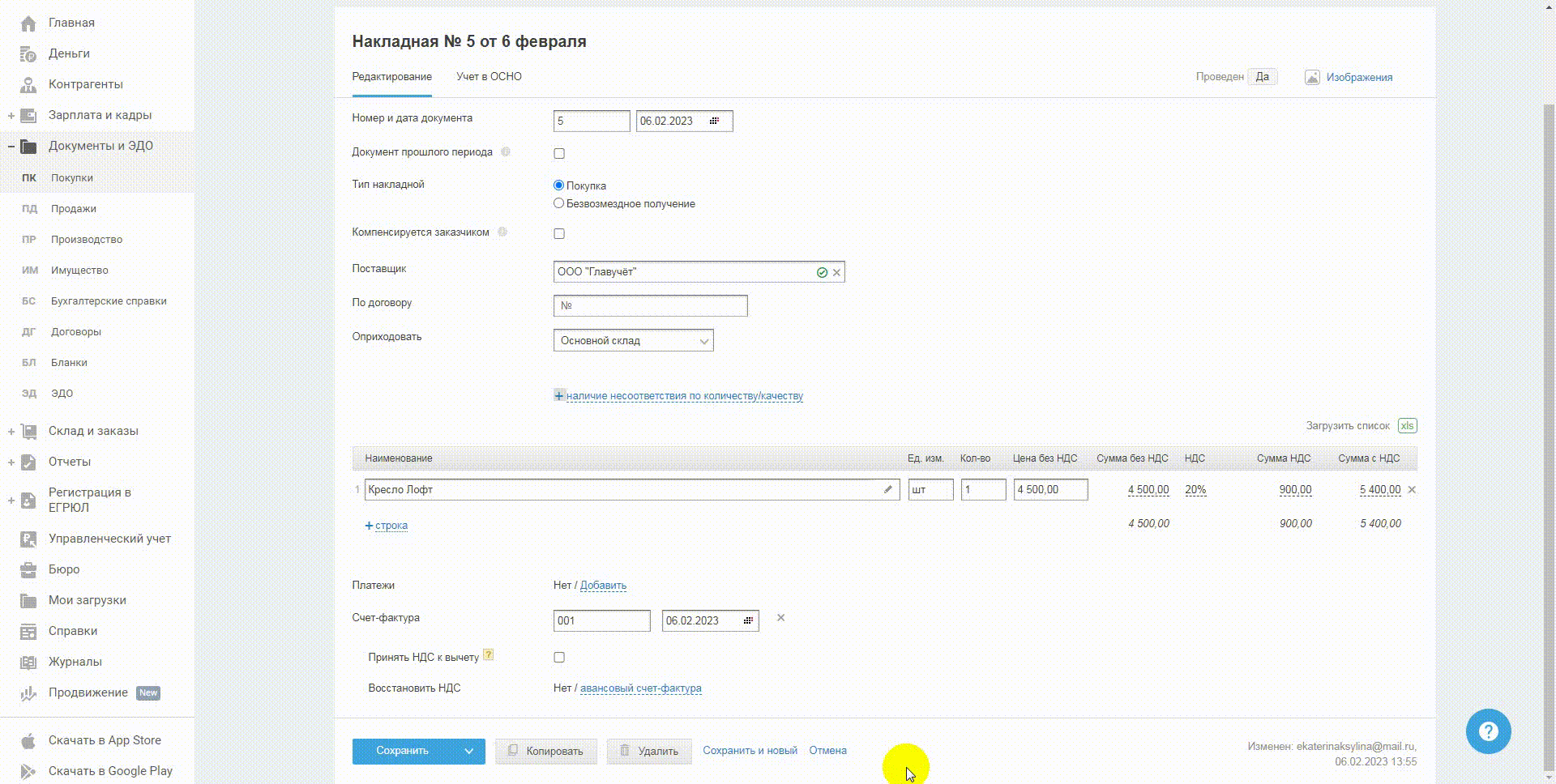Open Продажи in the sidebar
The image size is (1556, 784).
click(74, 209)
